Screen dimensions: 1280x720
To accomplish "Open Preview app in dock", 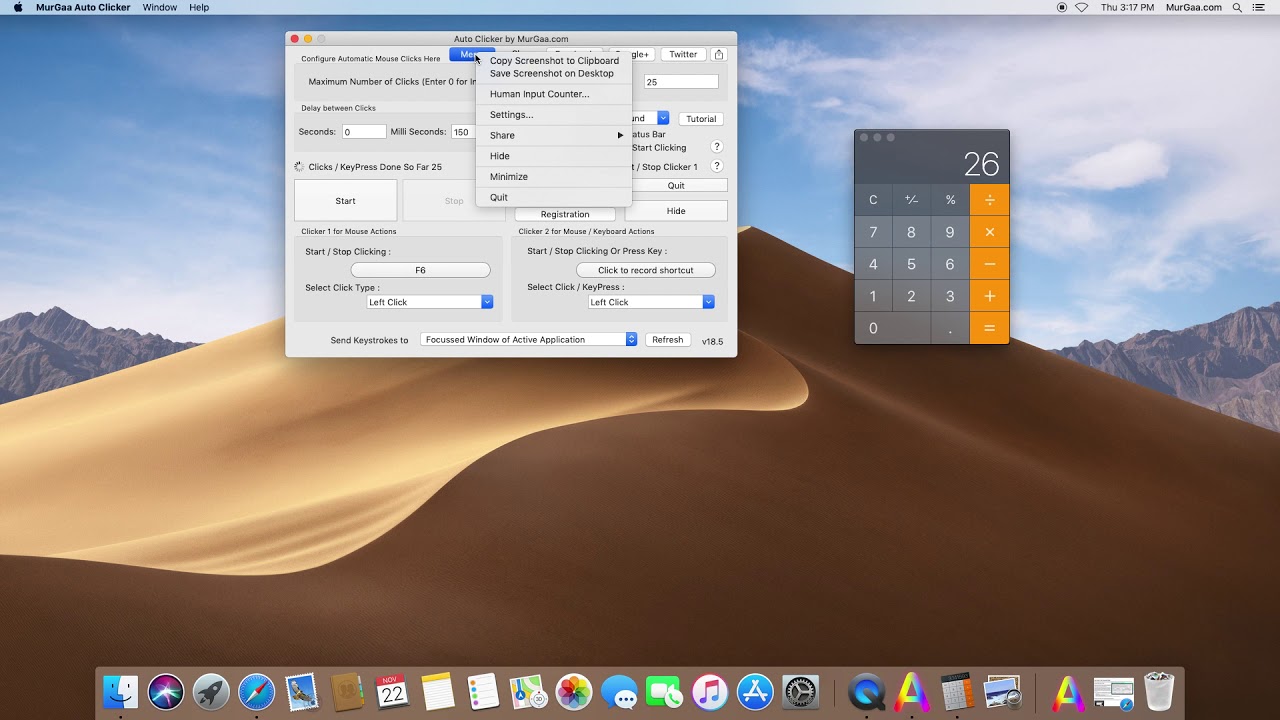I will point(1002,692).
